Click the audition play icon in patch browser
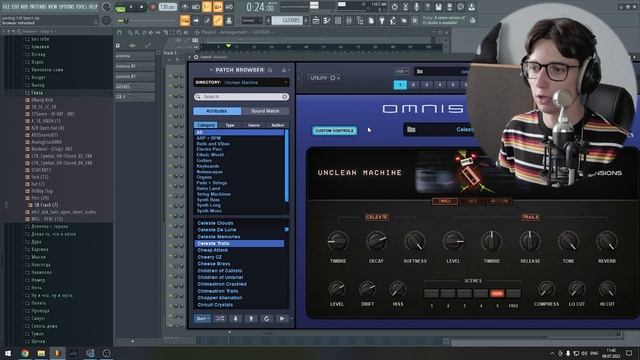 (x=282, y=319)
